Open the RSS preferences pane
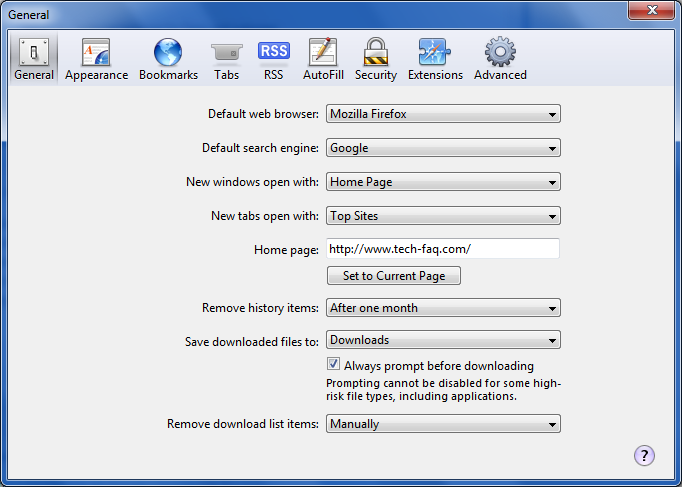 pos(274,59)
